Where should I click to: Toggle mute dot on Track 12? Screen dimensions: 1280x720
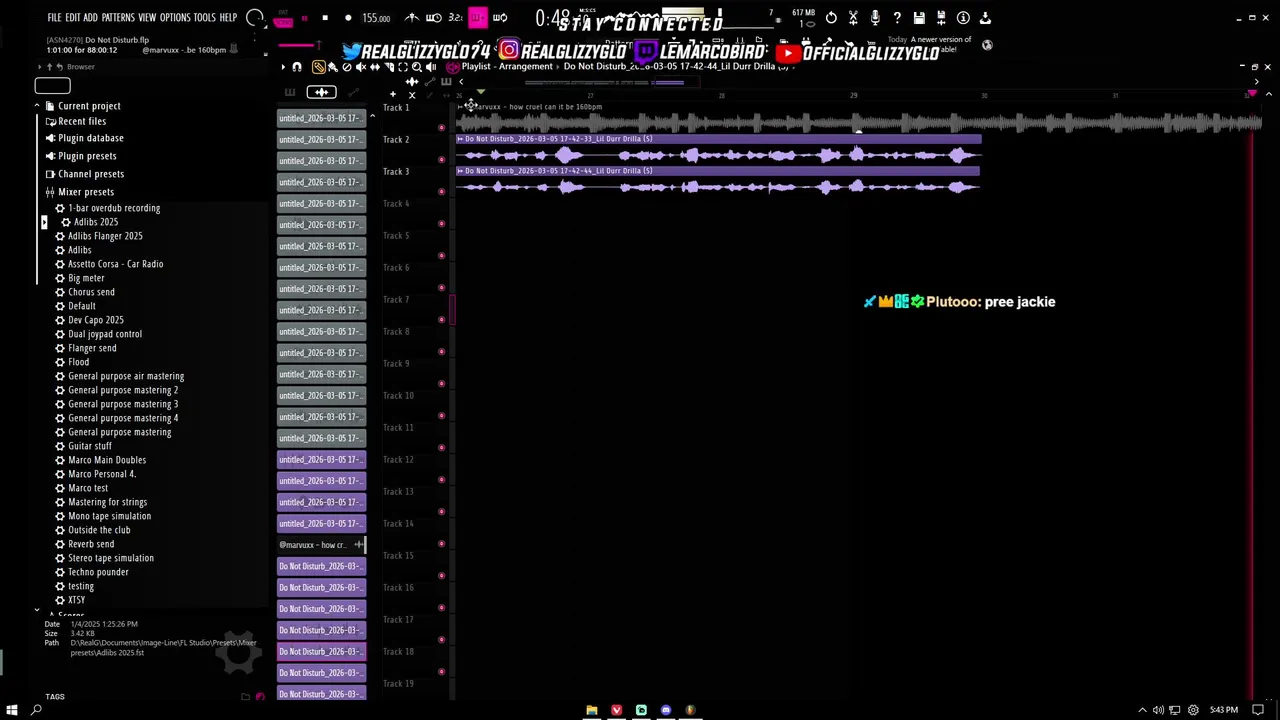441,479
